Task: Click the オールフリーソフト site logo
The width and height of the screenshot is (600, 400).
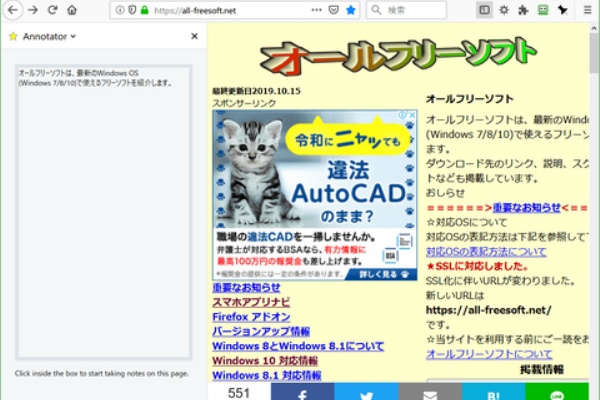Action: [398, 56]
